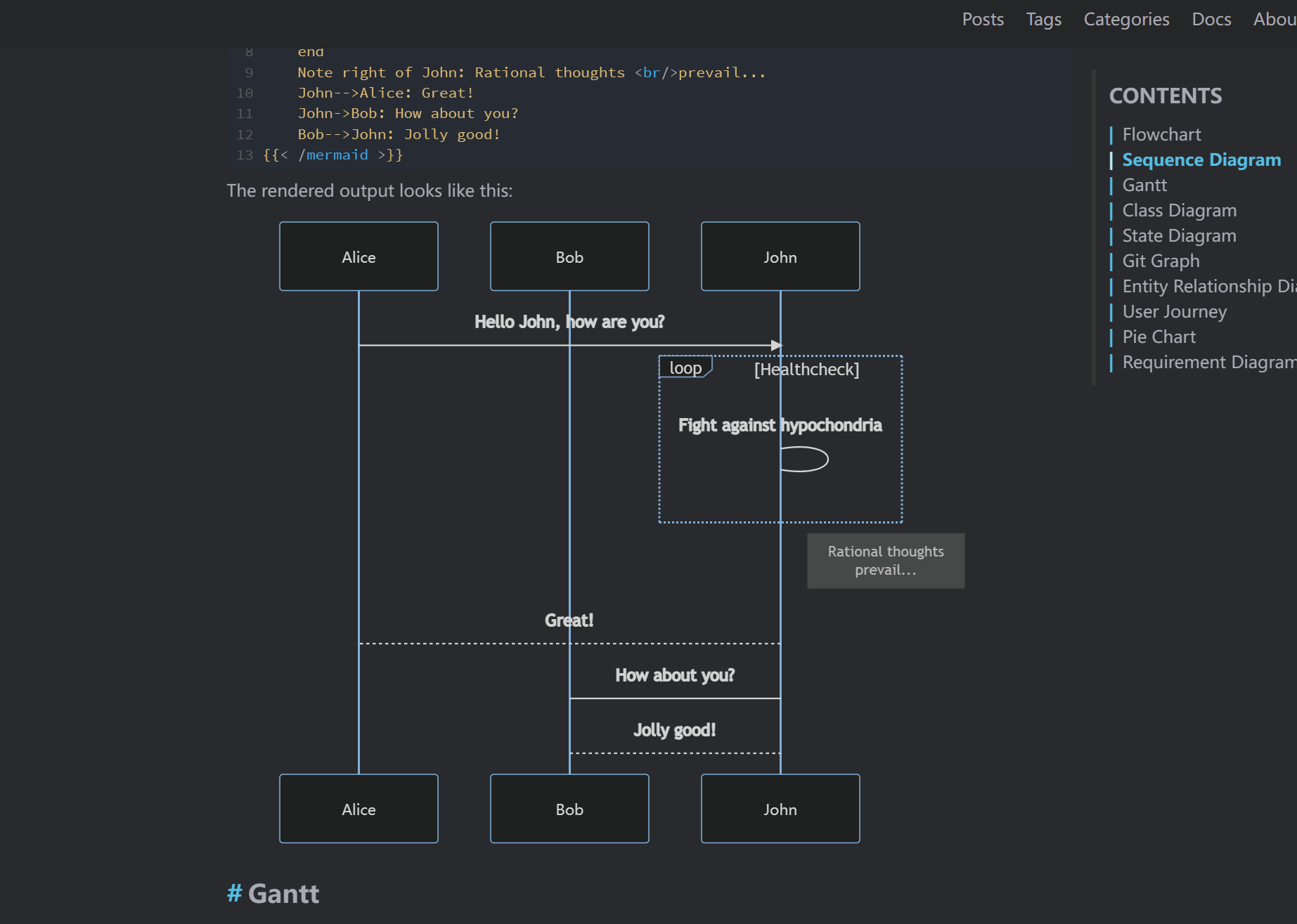Image resolution: width=1297 pixels, height=924 pixels.
Task: Click 'Fight against hypochondria' message text
Action: (780, 425)
